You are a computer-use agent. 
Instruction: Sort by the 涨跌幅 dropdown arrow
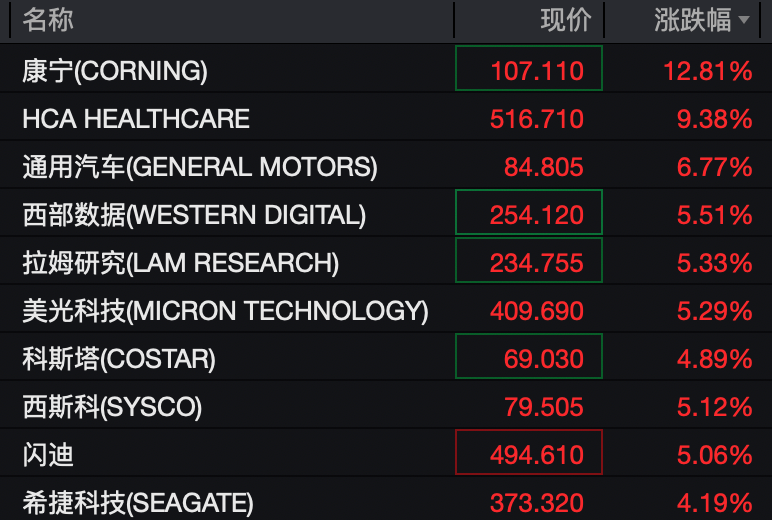click(x=744, y=21)
